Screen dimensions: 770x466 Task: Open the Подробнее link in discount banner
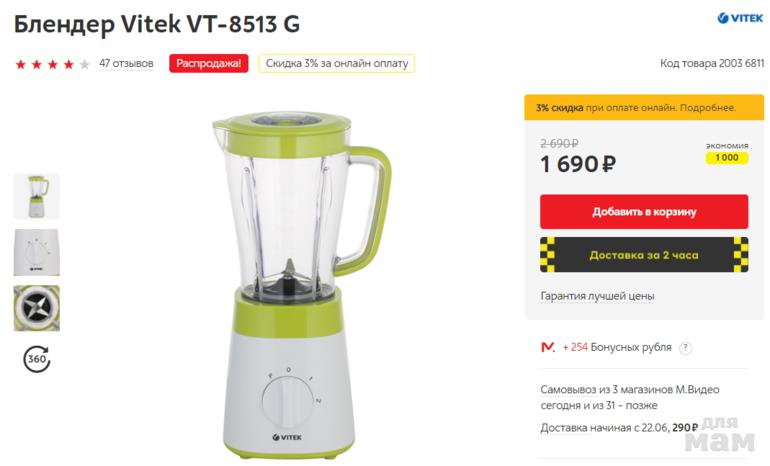pos(707,108)
